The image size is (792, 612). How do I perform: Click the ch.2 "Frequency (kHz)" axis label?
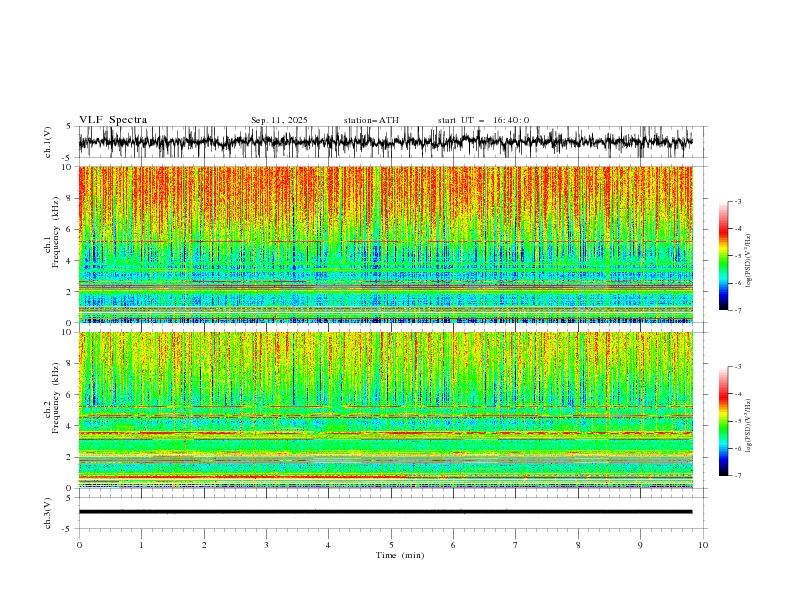tap(56, 398)
